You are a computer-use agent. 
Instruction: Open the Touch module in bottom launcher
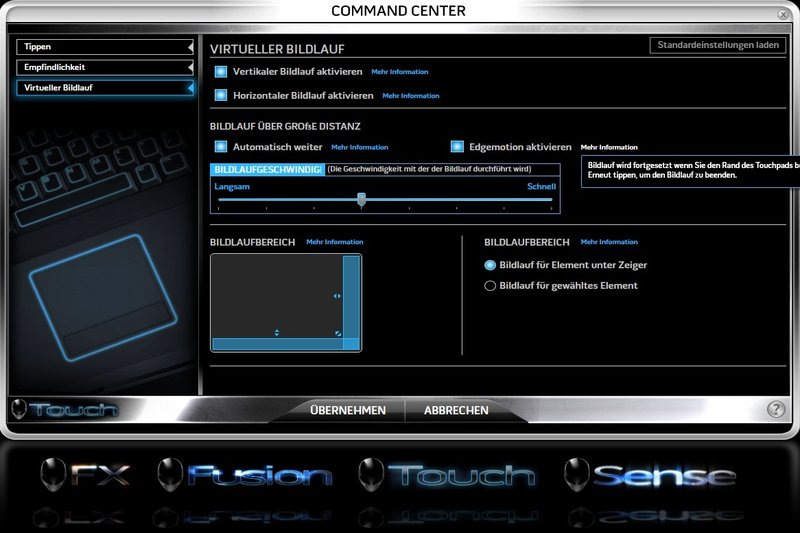click(x=447, y=474)
